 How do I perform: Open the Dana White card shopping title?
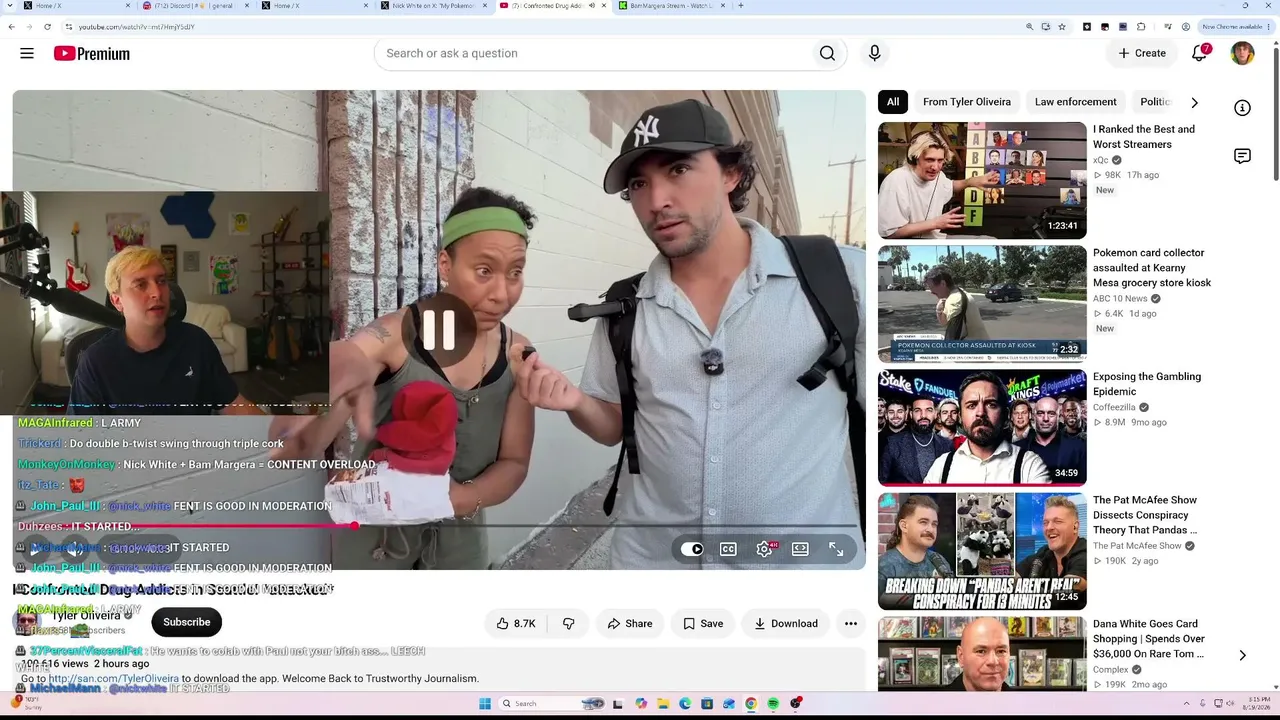pos(1149,639)
